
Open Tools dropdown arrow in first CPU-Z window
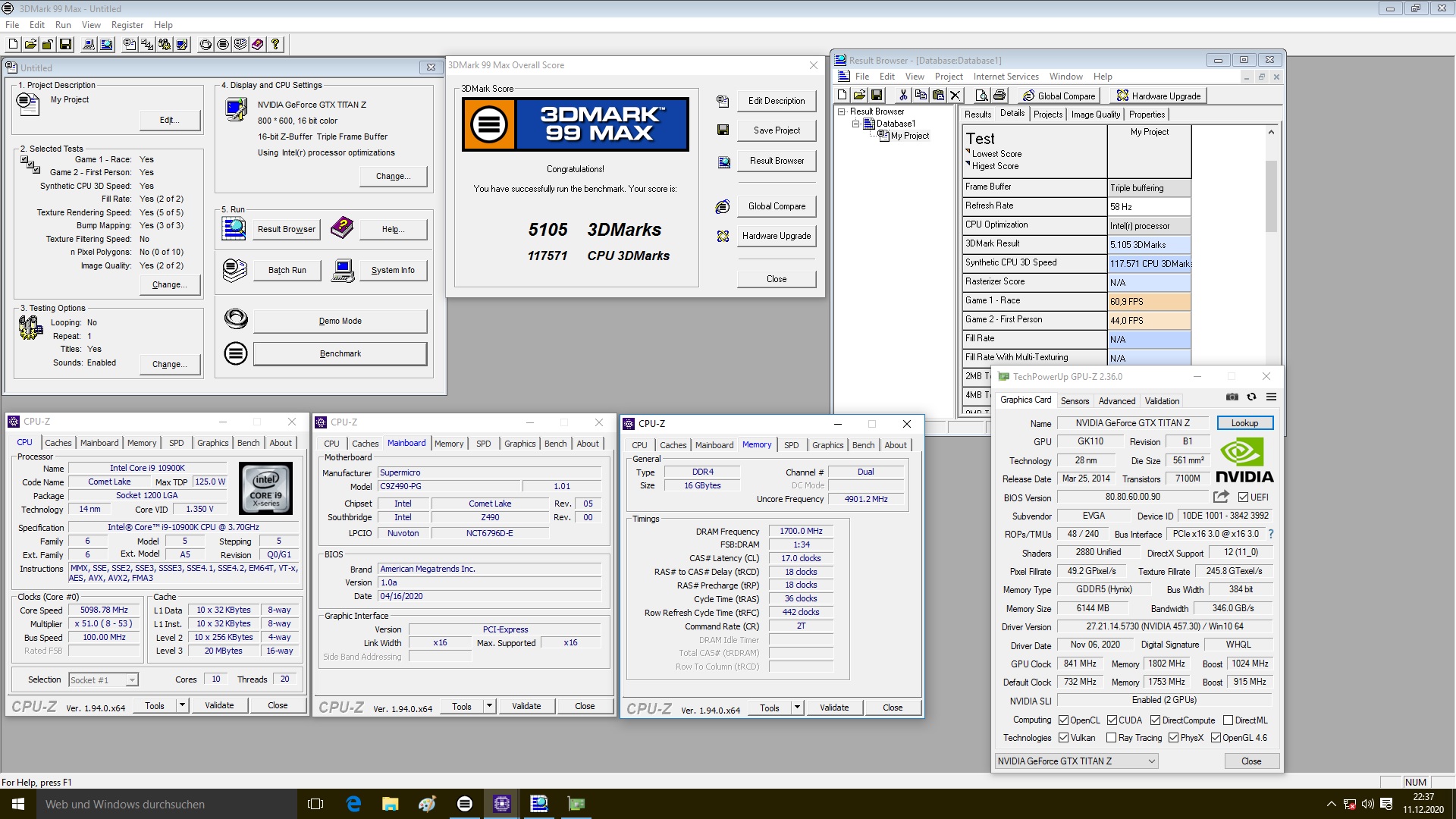click(182, 705)
